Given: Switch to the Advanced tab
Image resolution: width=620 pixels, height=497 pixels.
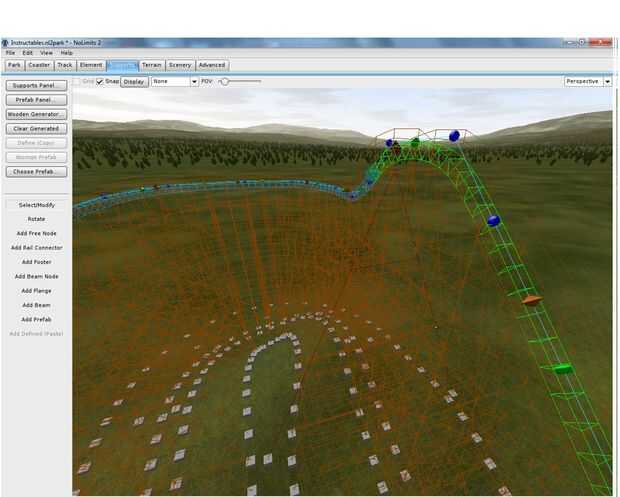Looking at the screenshot, I should coord(212,65).
